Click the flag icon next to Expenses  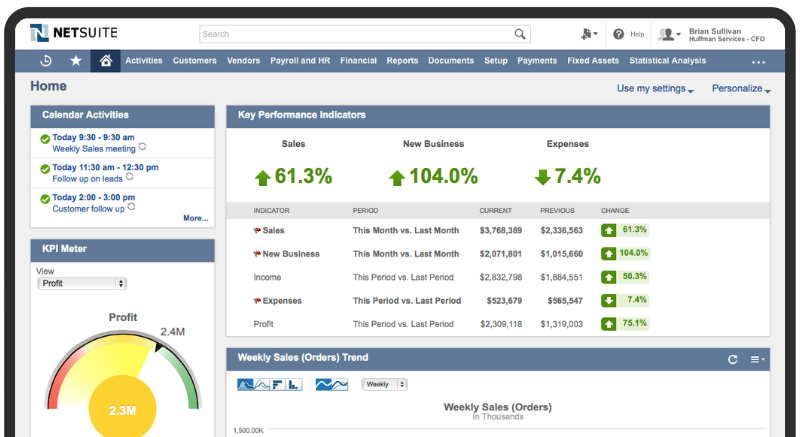(257, 301)
